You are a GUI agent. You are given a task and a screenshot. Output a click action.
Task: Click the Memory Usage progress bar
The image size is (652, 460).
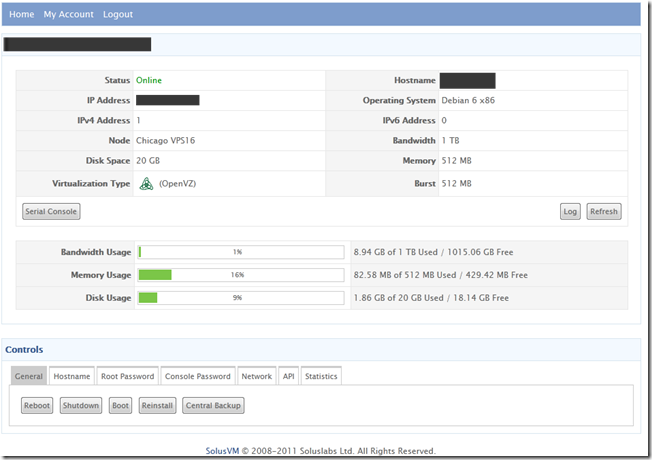(x=241, y=275)
